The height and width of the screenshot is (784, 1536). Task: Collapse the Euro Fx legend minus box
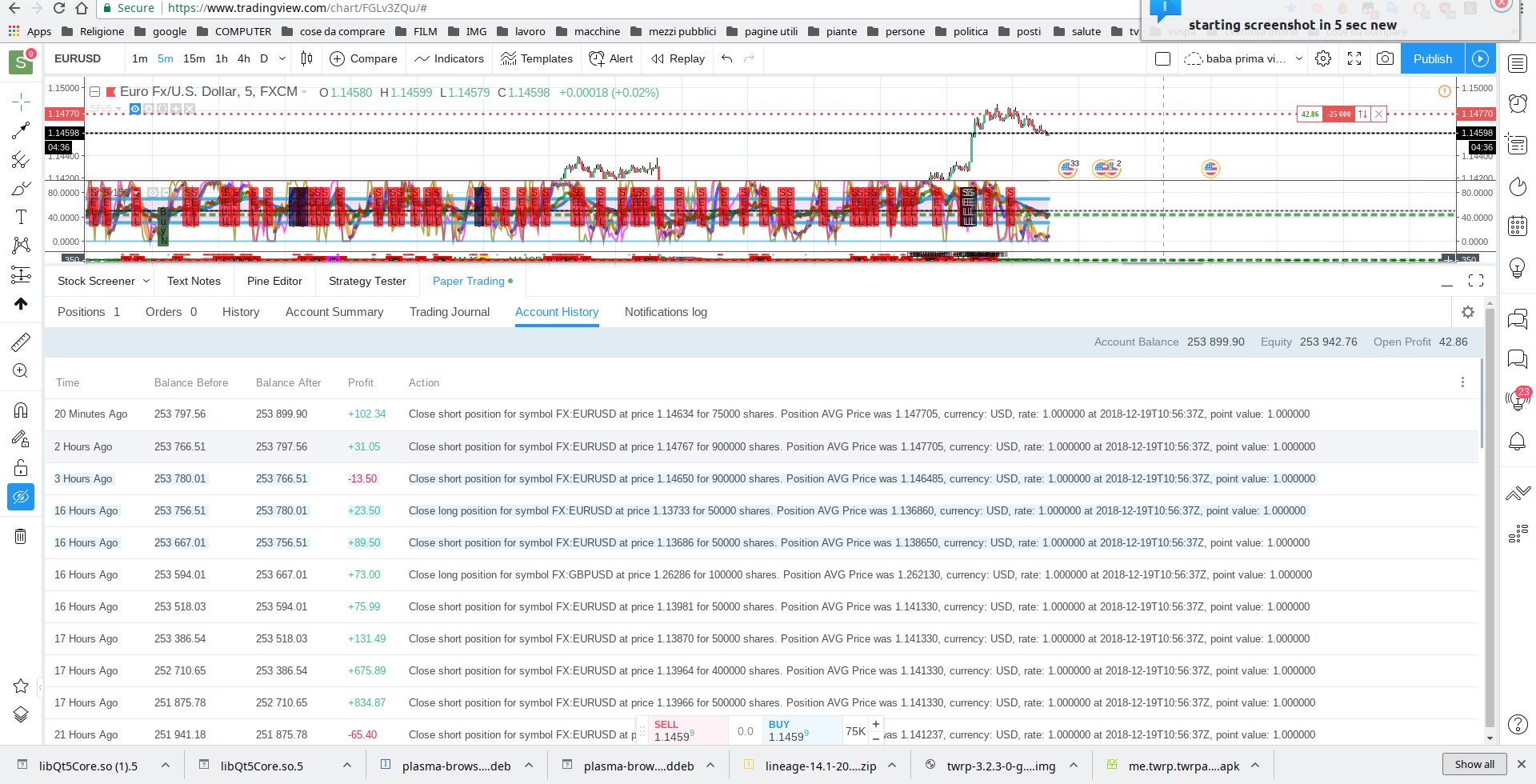(x=94, y=92)
